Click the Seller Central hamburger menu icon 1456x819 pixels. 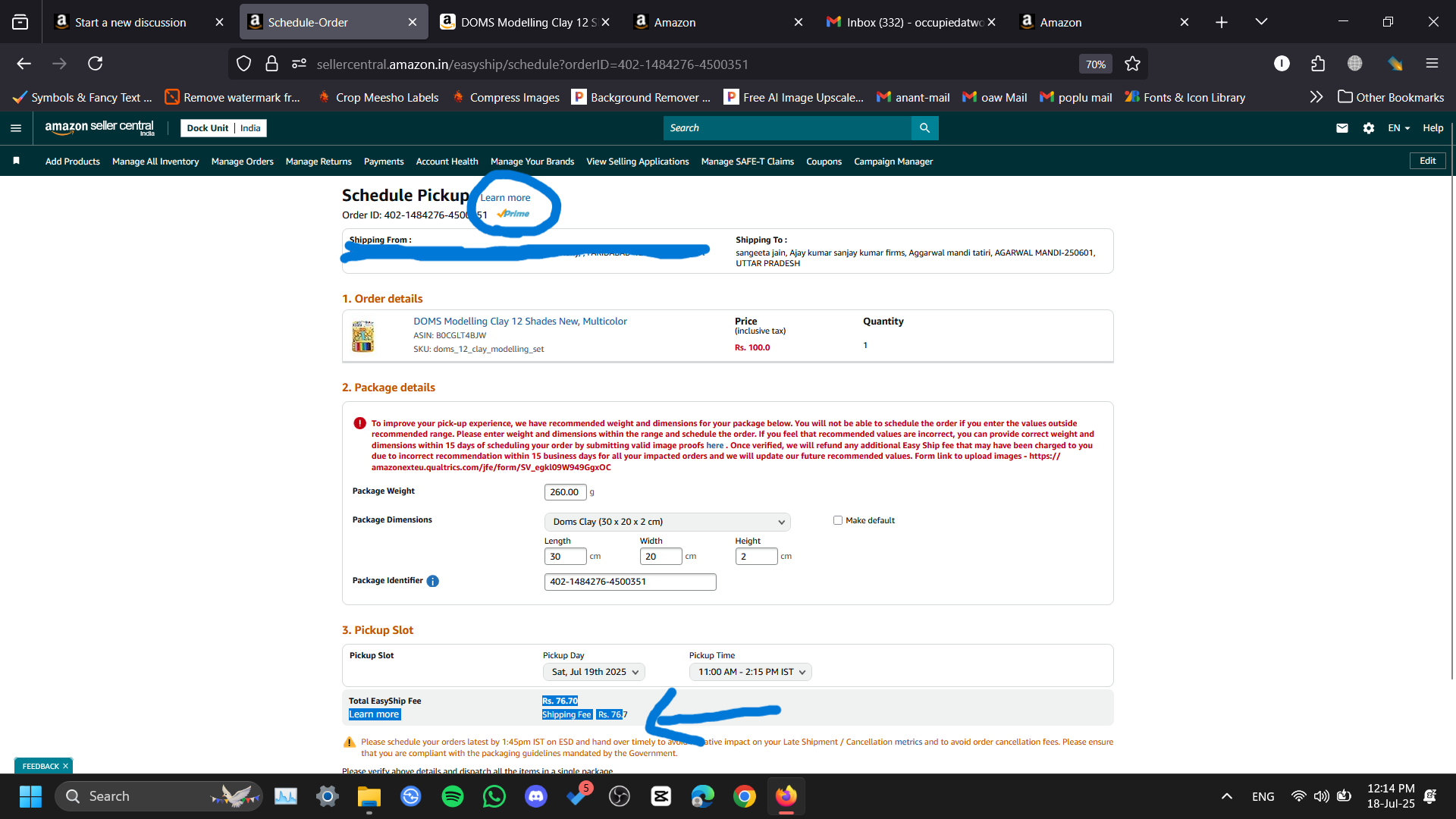(x=15, y=128)
